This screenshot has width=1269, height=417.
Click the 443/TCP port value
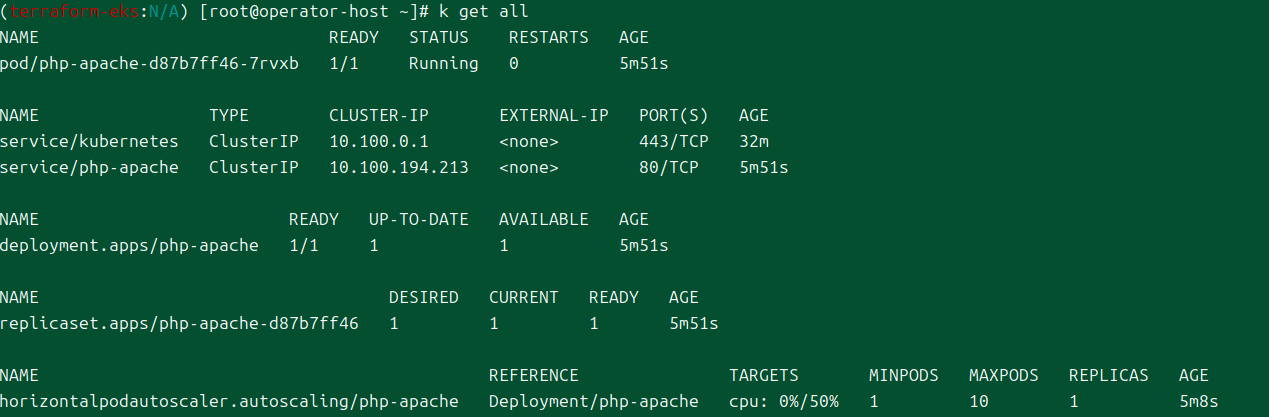pos(674,142)
